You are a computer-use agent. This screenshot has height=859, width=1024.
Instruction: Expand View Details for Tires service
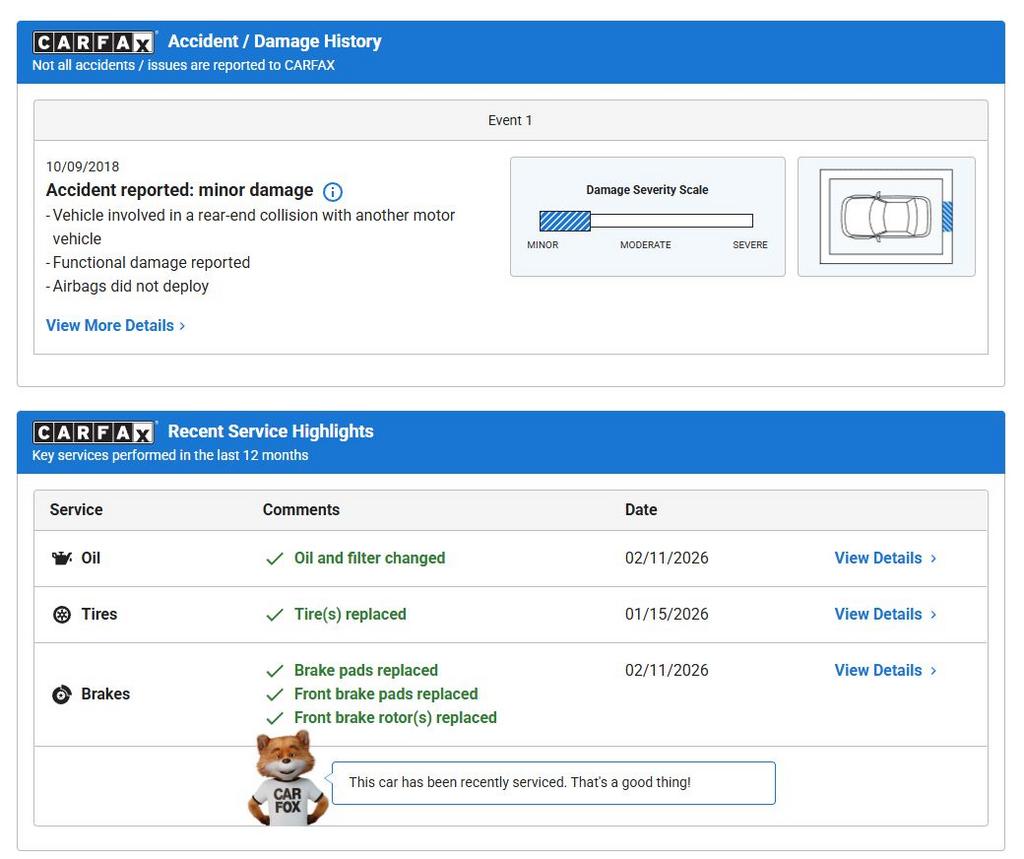pyautogui.click(x=885, y=614)
